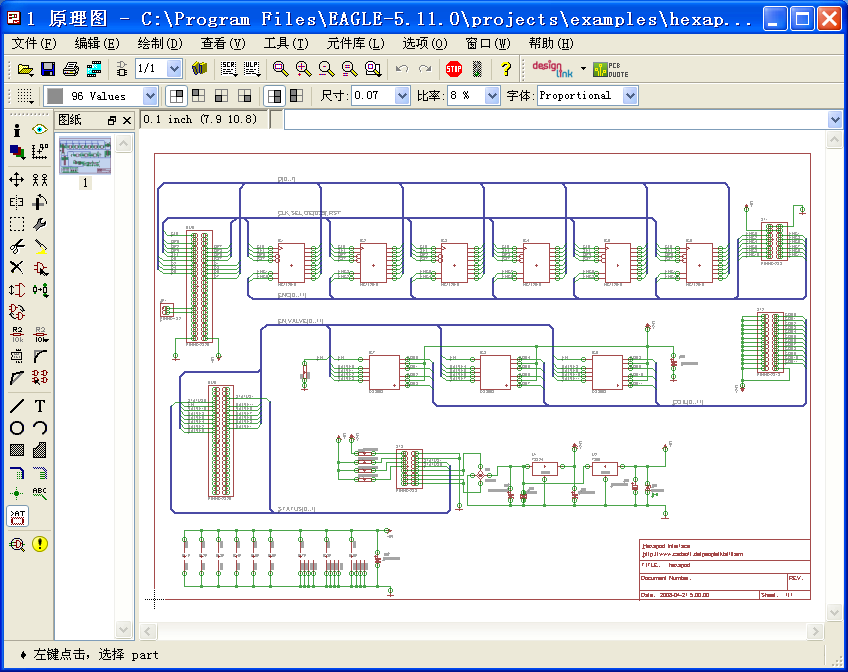Open the 字体 Proportional font dropdown

pos(630,96)
